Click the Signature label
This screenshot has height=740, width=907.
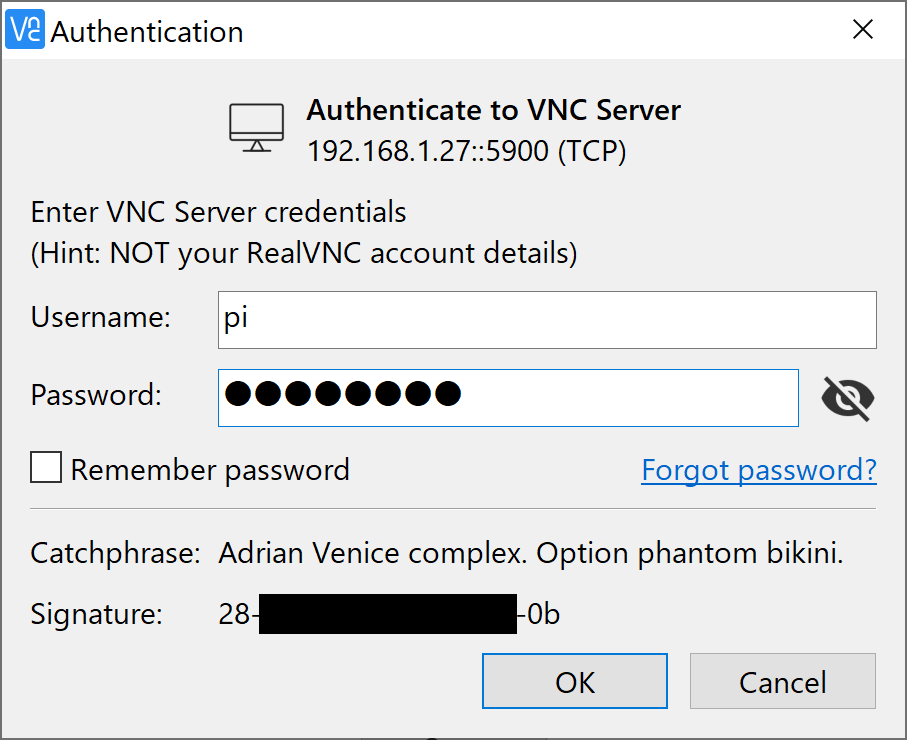(x=96, y=613)
